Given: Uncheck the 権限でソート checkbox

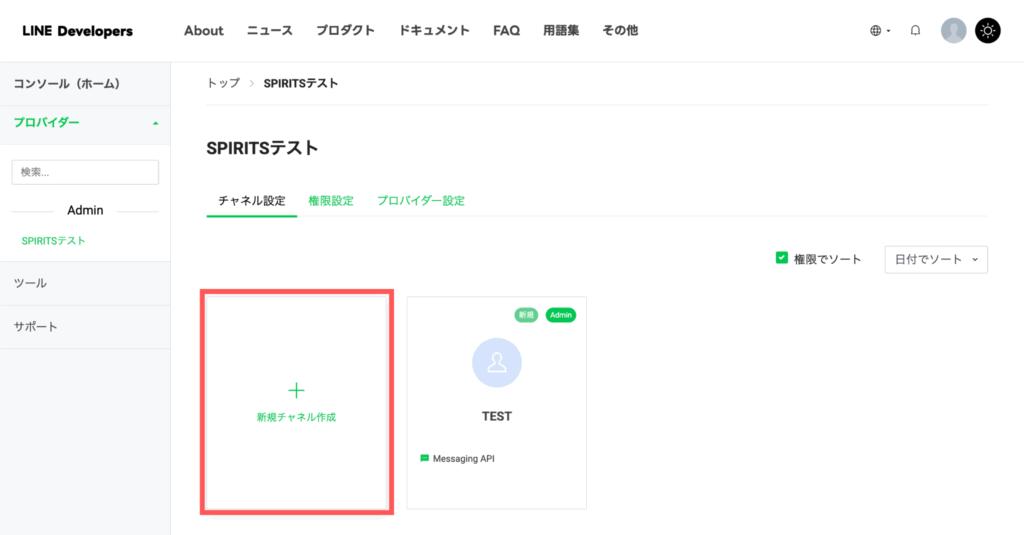Looking at the screenshot, I should pos(782,258).
